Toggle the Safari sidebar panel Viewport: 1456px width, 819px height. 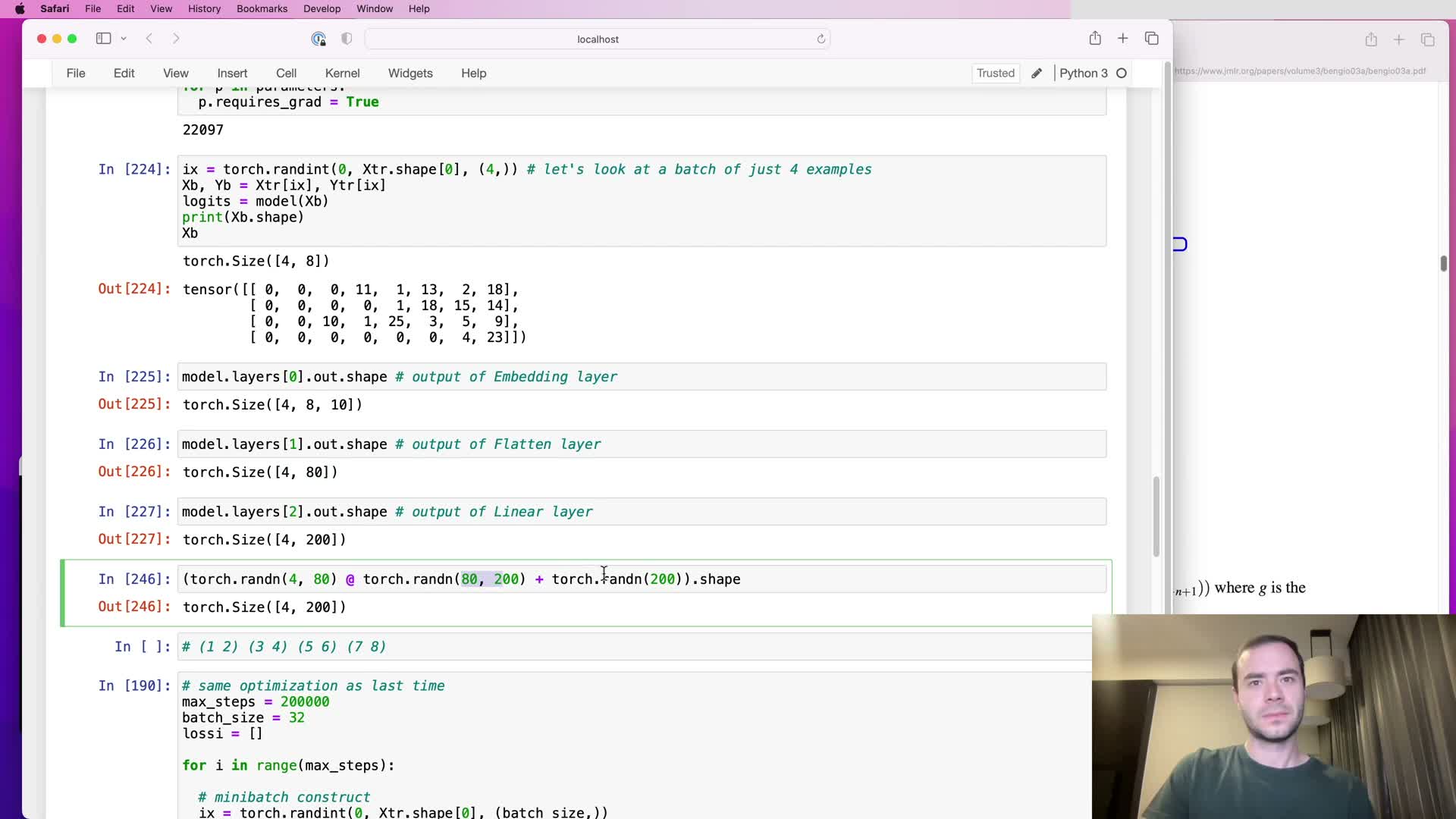(x=103, y=39)
